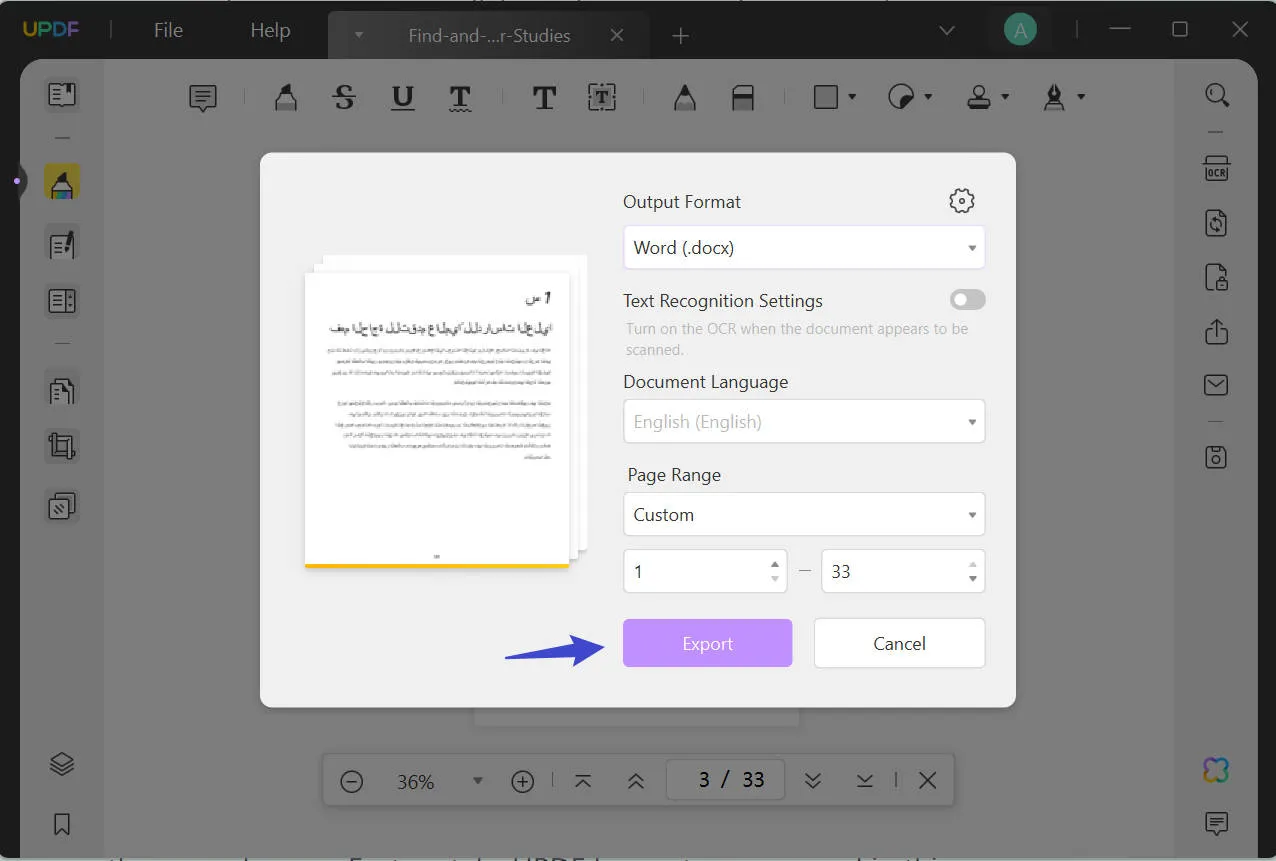
Task: Increase the ending page number stepper
Action: tap(972, 564)
